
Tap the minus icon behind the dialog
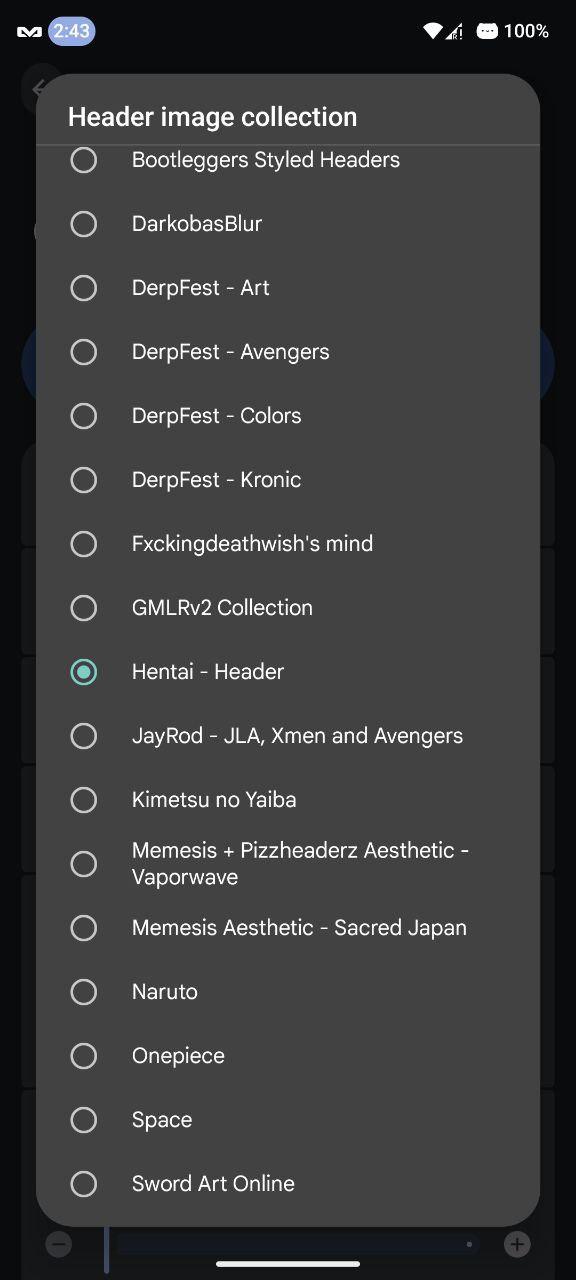point(59,1244)
